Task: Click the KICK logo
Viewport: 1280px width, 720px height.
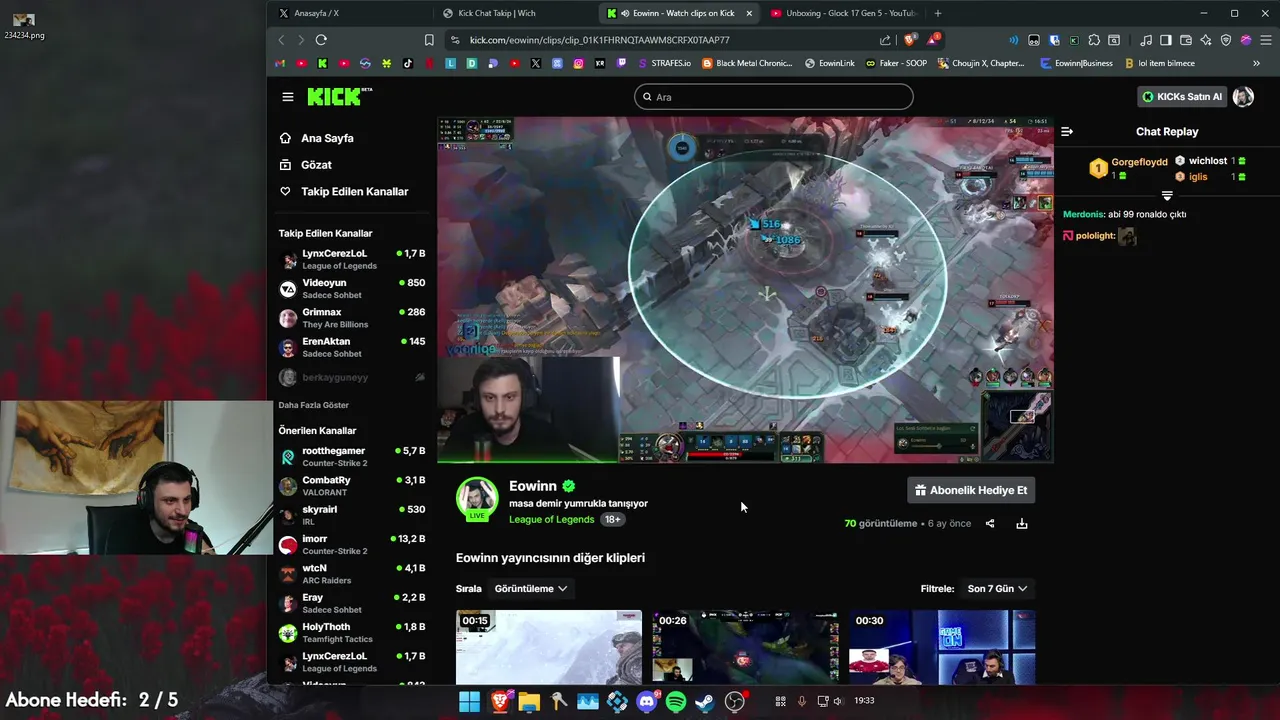Action: pos(338,97)
